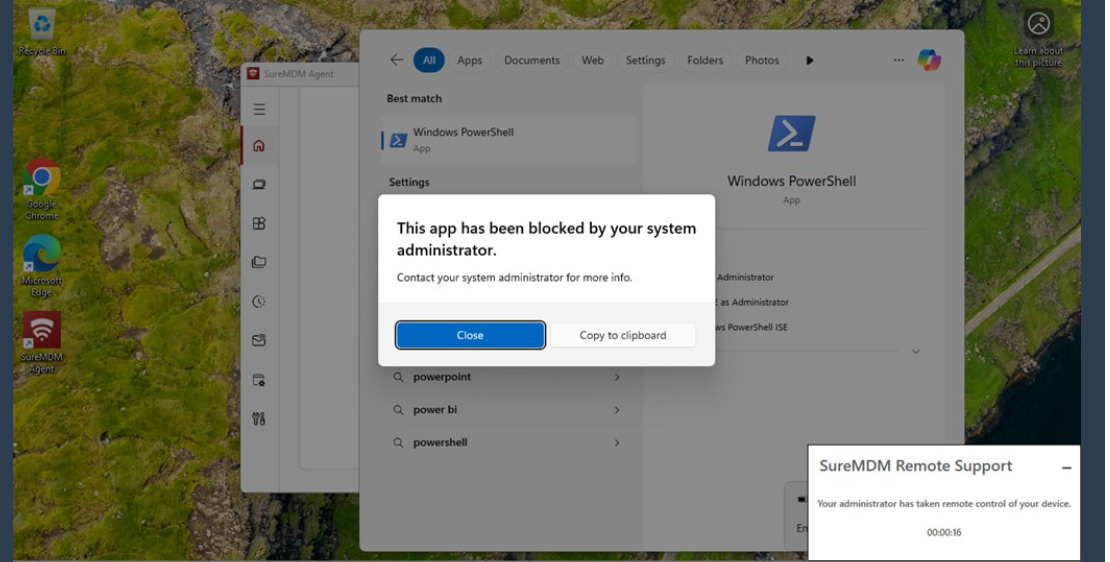
Task: Click the Copilot icon in search panel
Action: click(929, 60)
